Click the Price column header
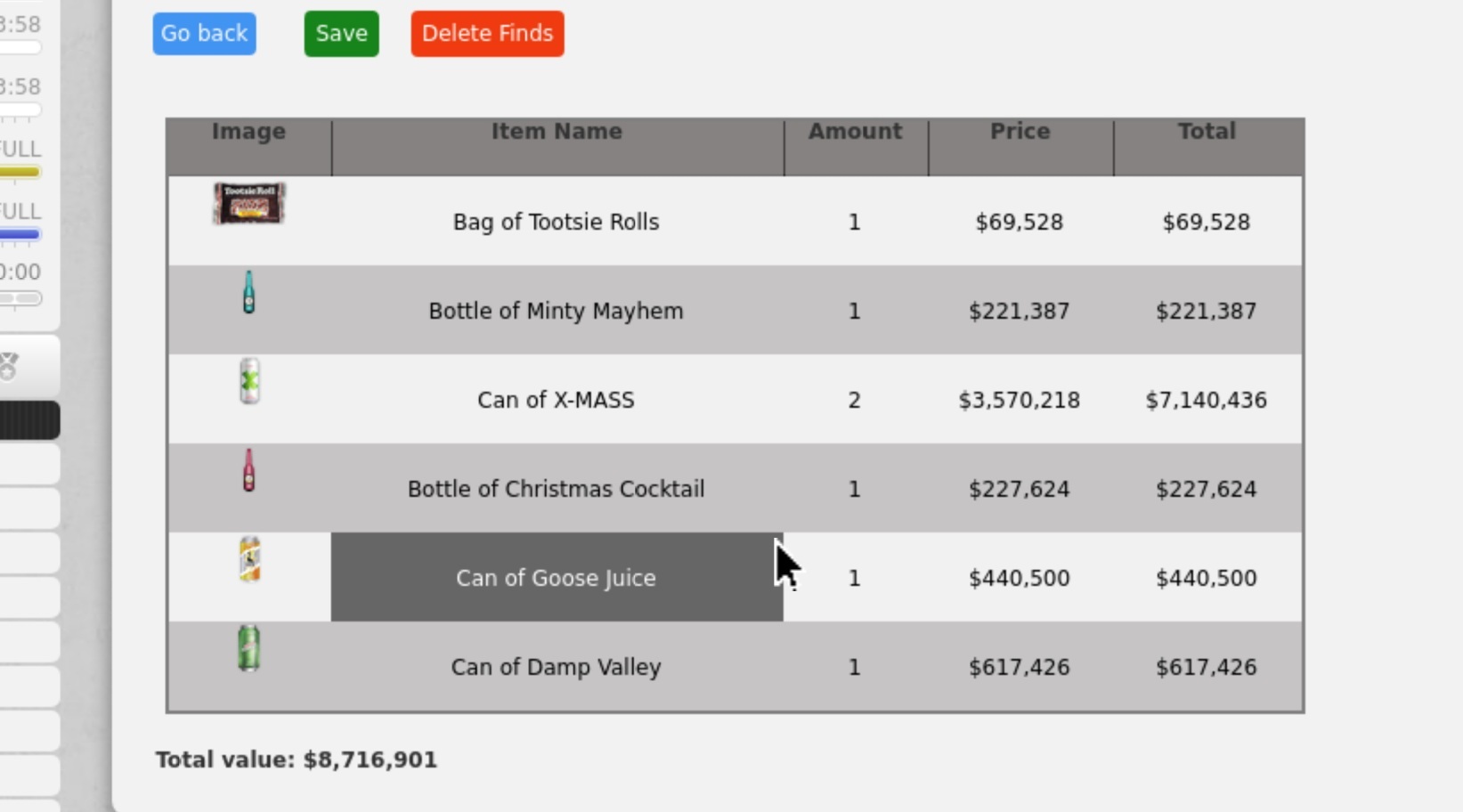Image resolution: width=1463 pixels, height=812 pixels. pyautogui.click(x=1020, y=132)
